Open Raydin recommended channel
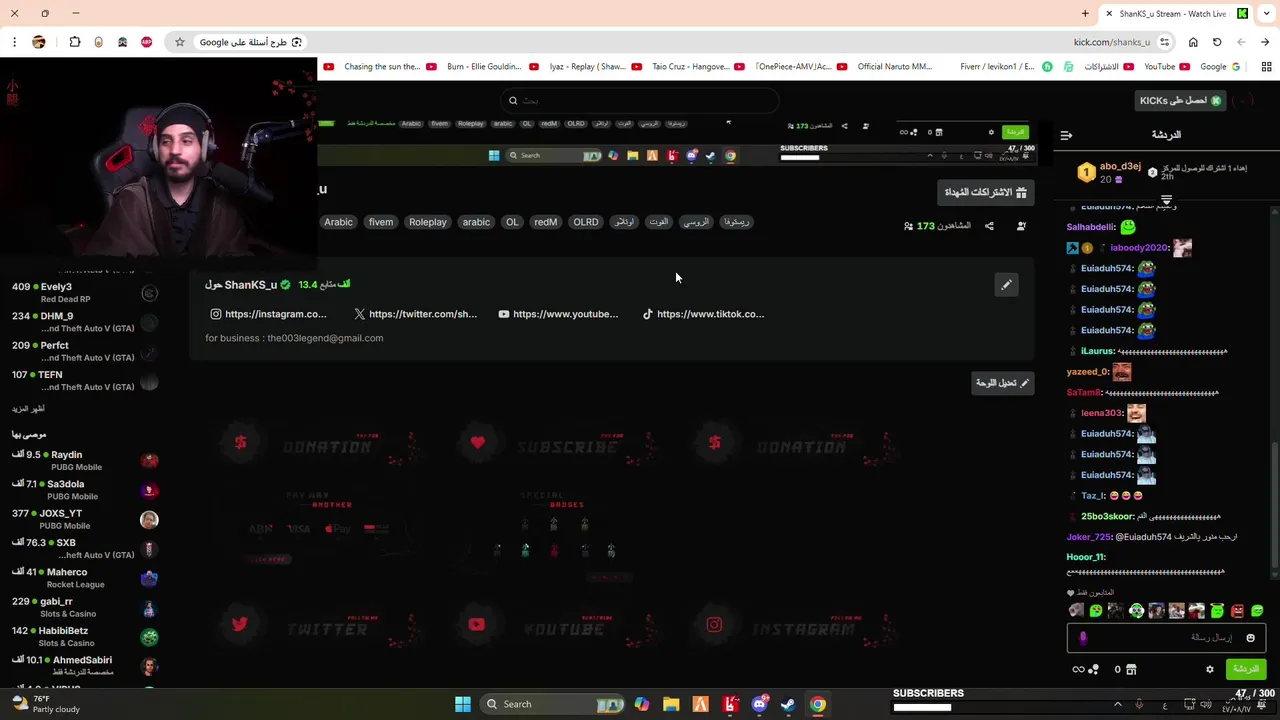The image size is (1280, 720). pos(85,461)
